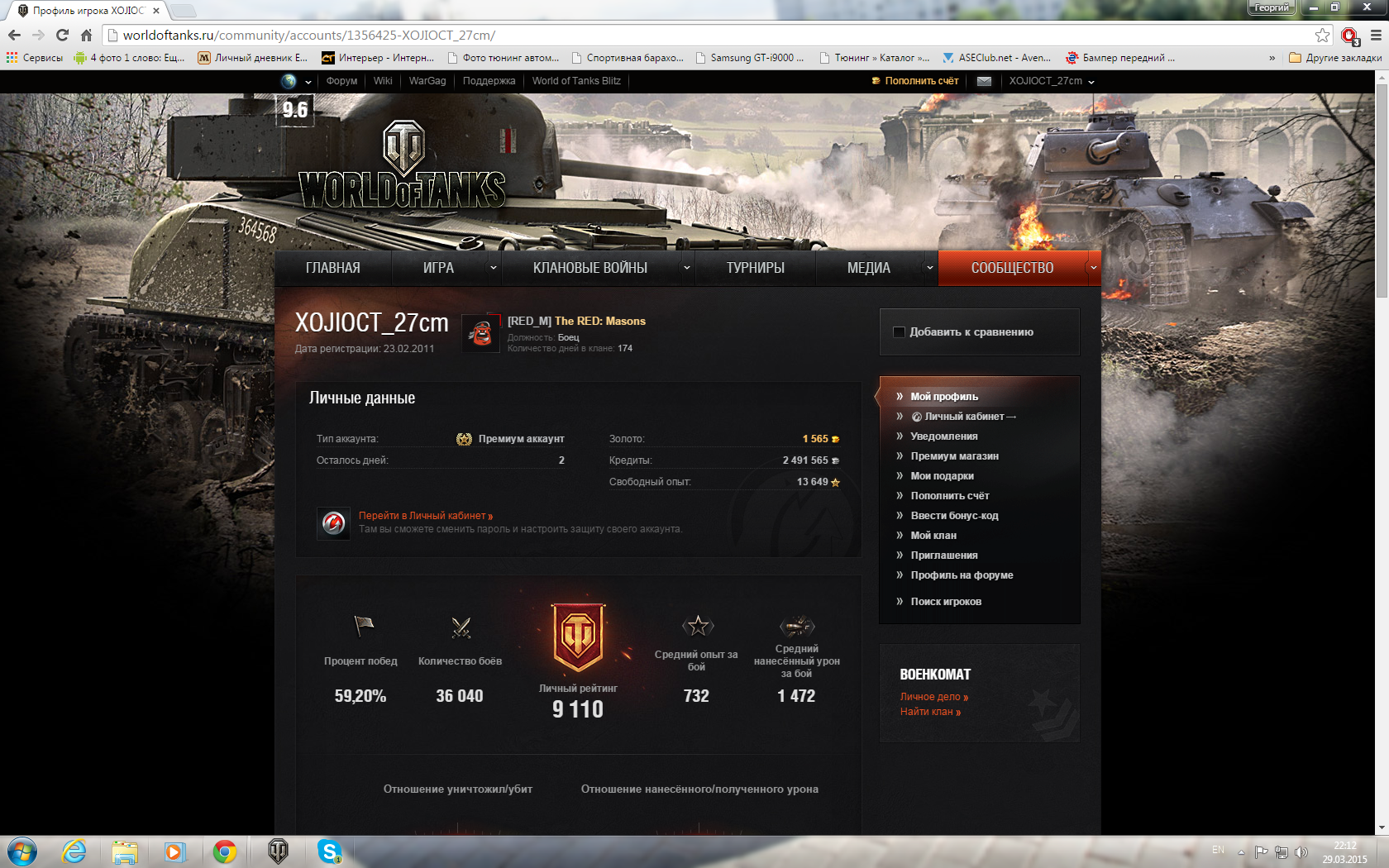
Task: Click the Wargaming personal cabinet round icon
Action: (333, 522)
